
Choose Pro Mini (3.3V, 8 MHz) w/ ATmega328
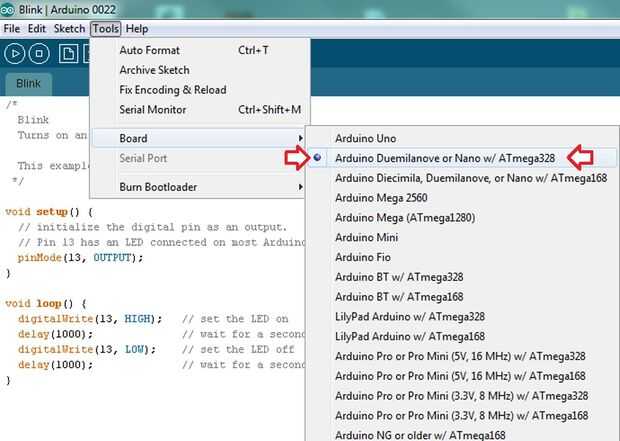[x=462, y=396]
